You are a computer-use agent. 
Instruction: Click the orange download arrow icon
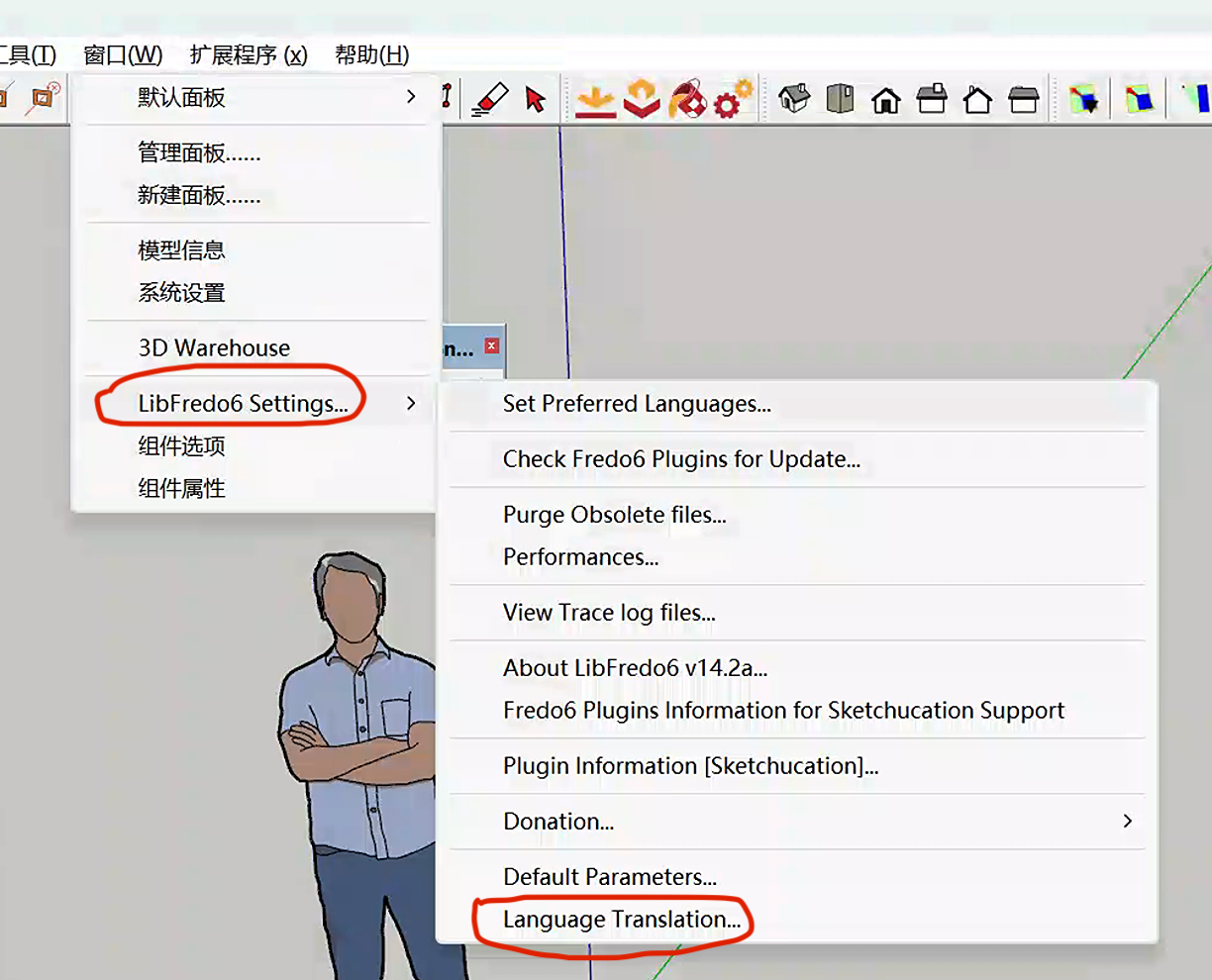point(595,100)
